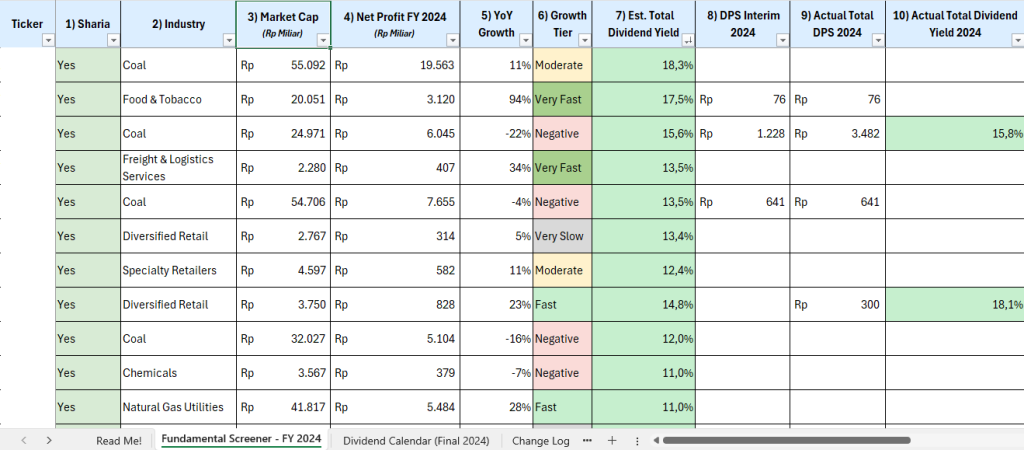Show more hidden sheet tabs via ellipsis
The width and height of the screenshot is (1024, 450).
587,440
